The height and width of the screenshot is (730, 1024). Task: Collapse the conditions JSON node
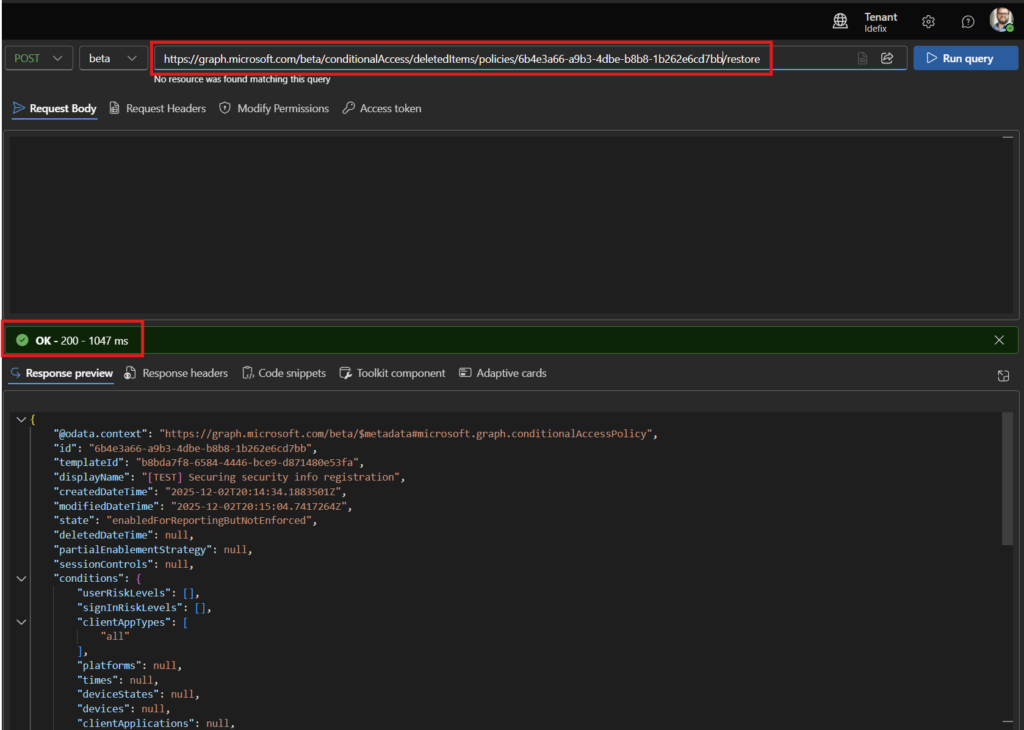tap(22, 578)
